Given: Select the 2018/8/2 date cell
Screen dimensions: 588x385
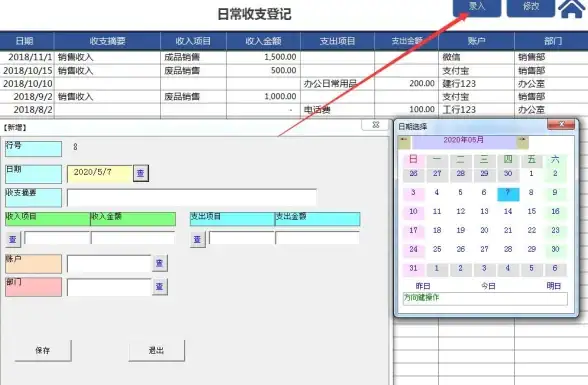Looking at the screenshot, I should 27,110.
